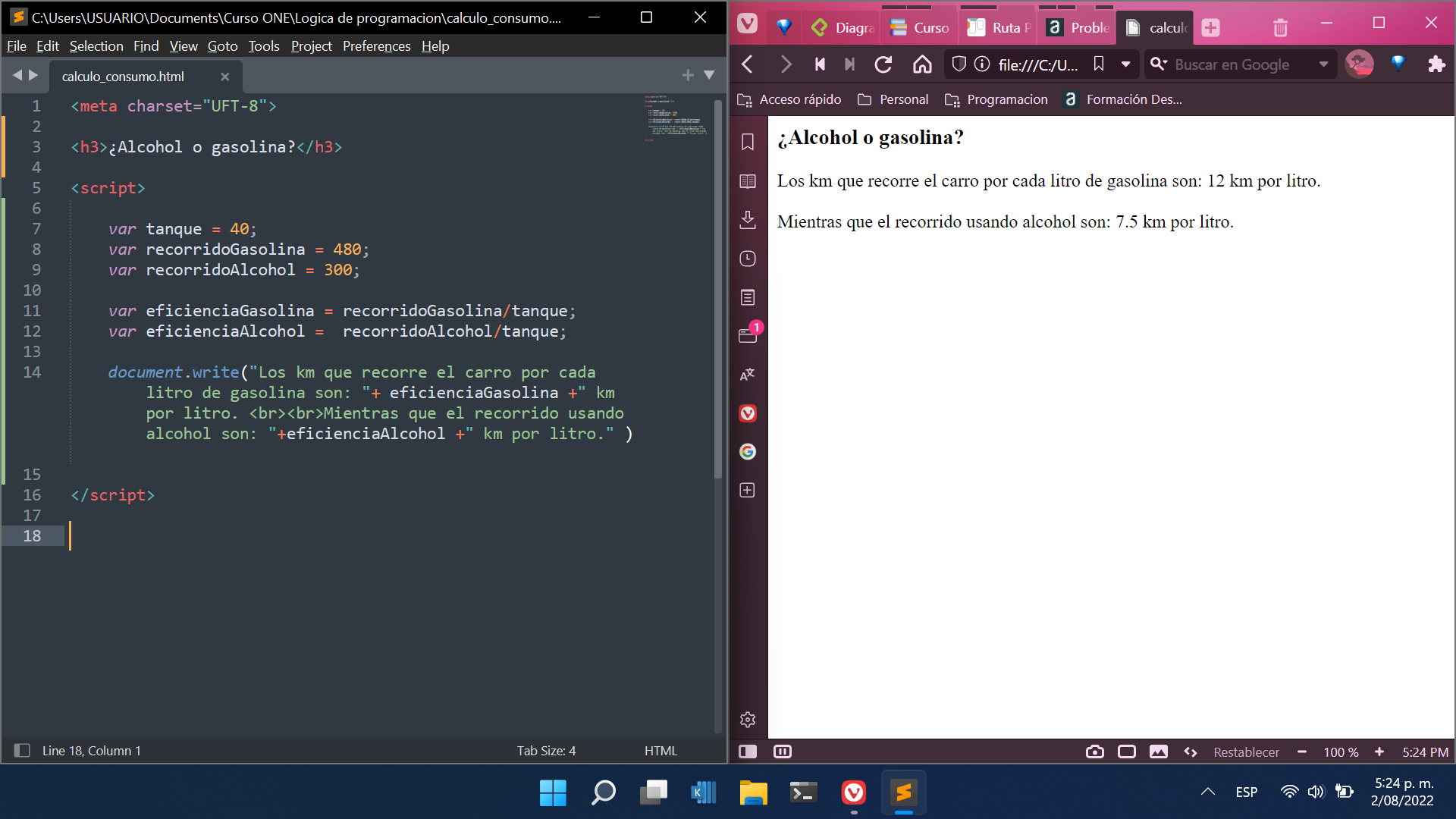The width and height of the screenshot is (1456, 819).
Task: Open Bookmarks panel in sidebar
Action: click(748, 142)
